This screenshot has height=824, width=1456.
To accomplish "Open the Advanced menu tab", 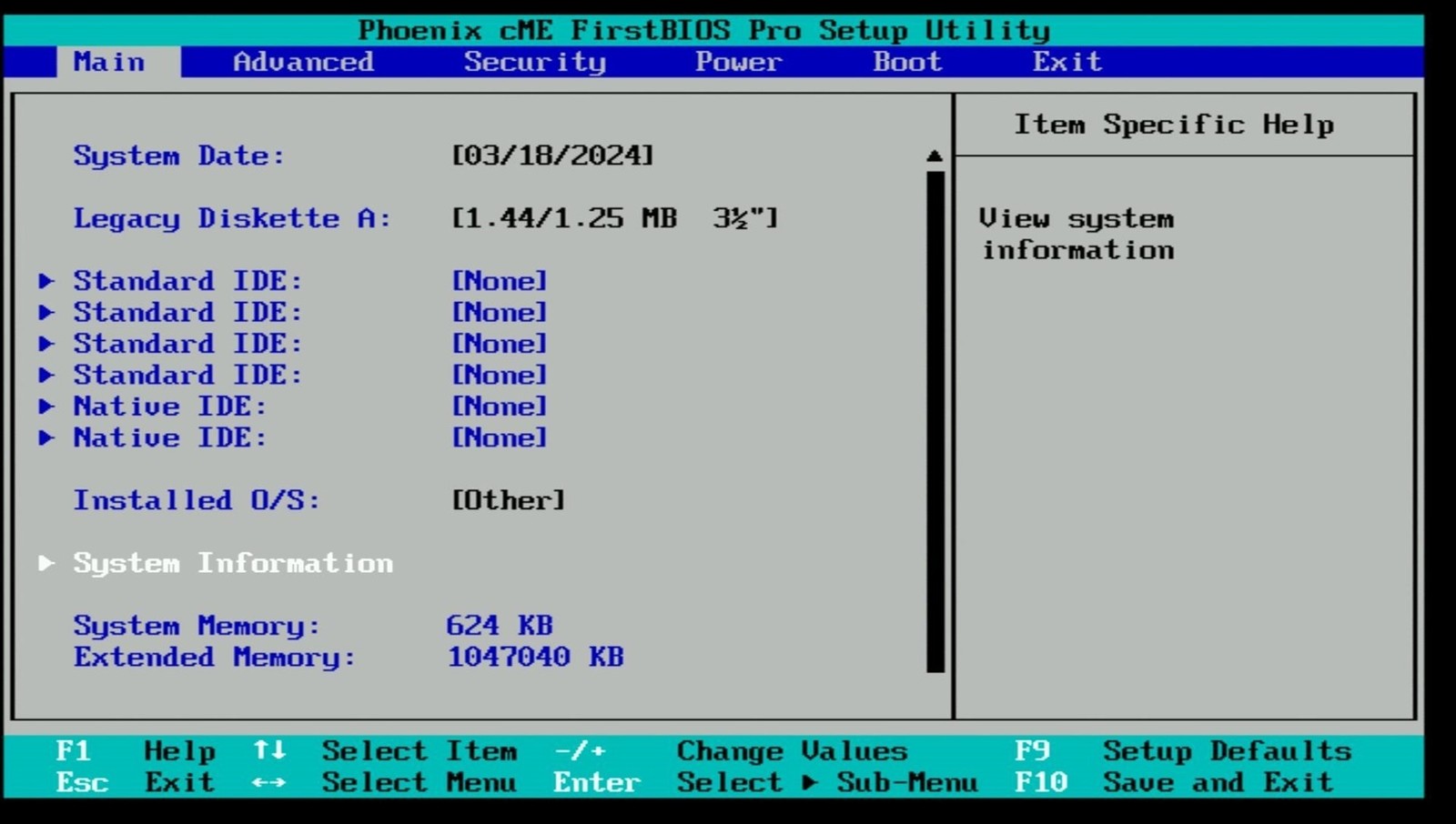I will 303,62.
